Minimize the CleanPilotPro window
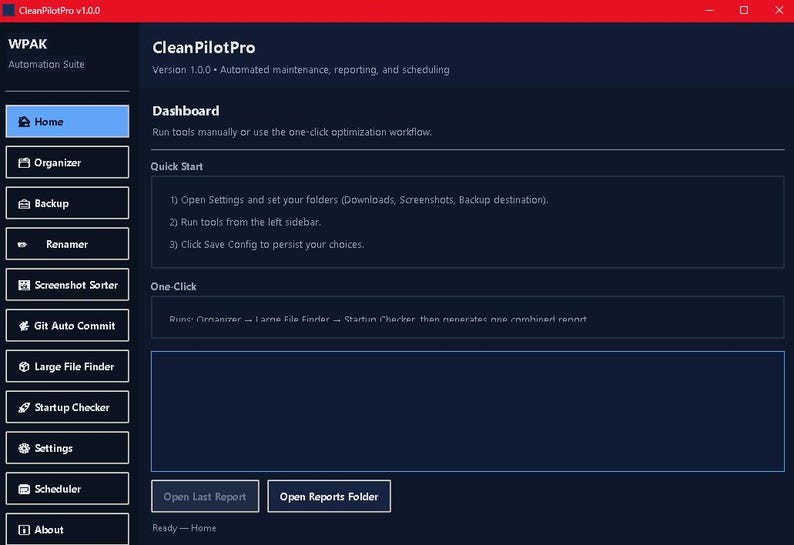Viewport: 794px width, 545px height. [x=709, y=10]
